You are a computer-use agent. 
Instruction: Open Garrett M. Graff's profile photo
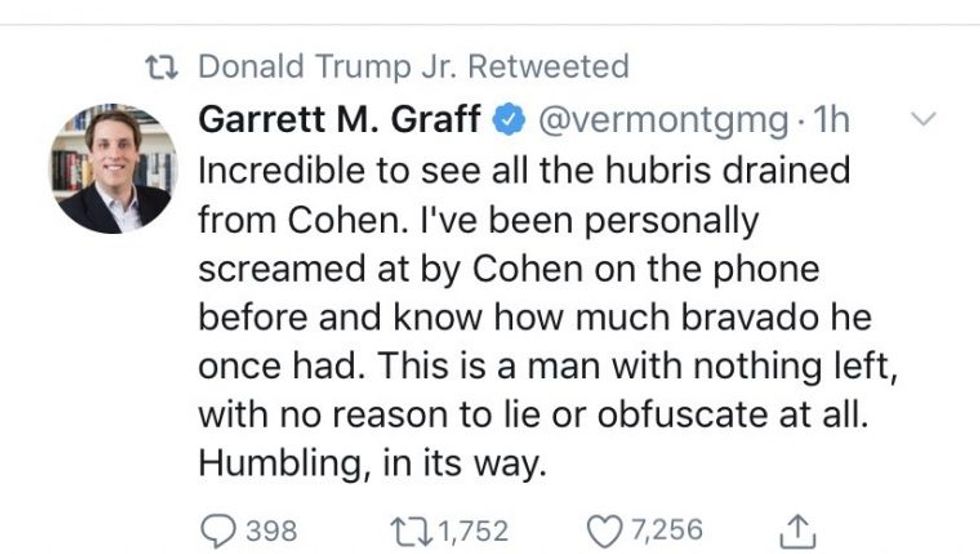(x=113, y=166)
